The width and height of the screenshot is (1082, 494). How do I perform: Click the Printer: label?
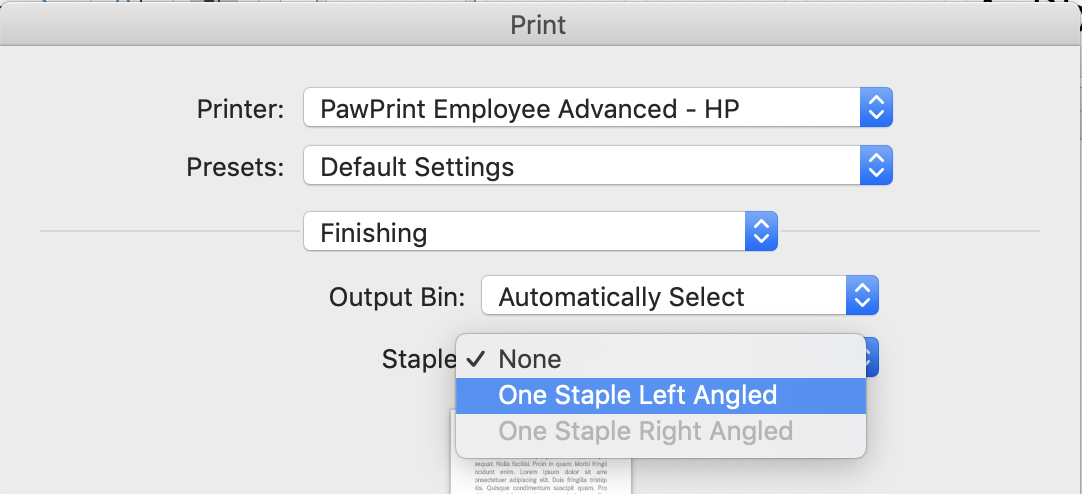pos(240,109)
